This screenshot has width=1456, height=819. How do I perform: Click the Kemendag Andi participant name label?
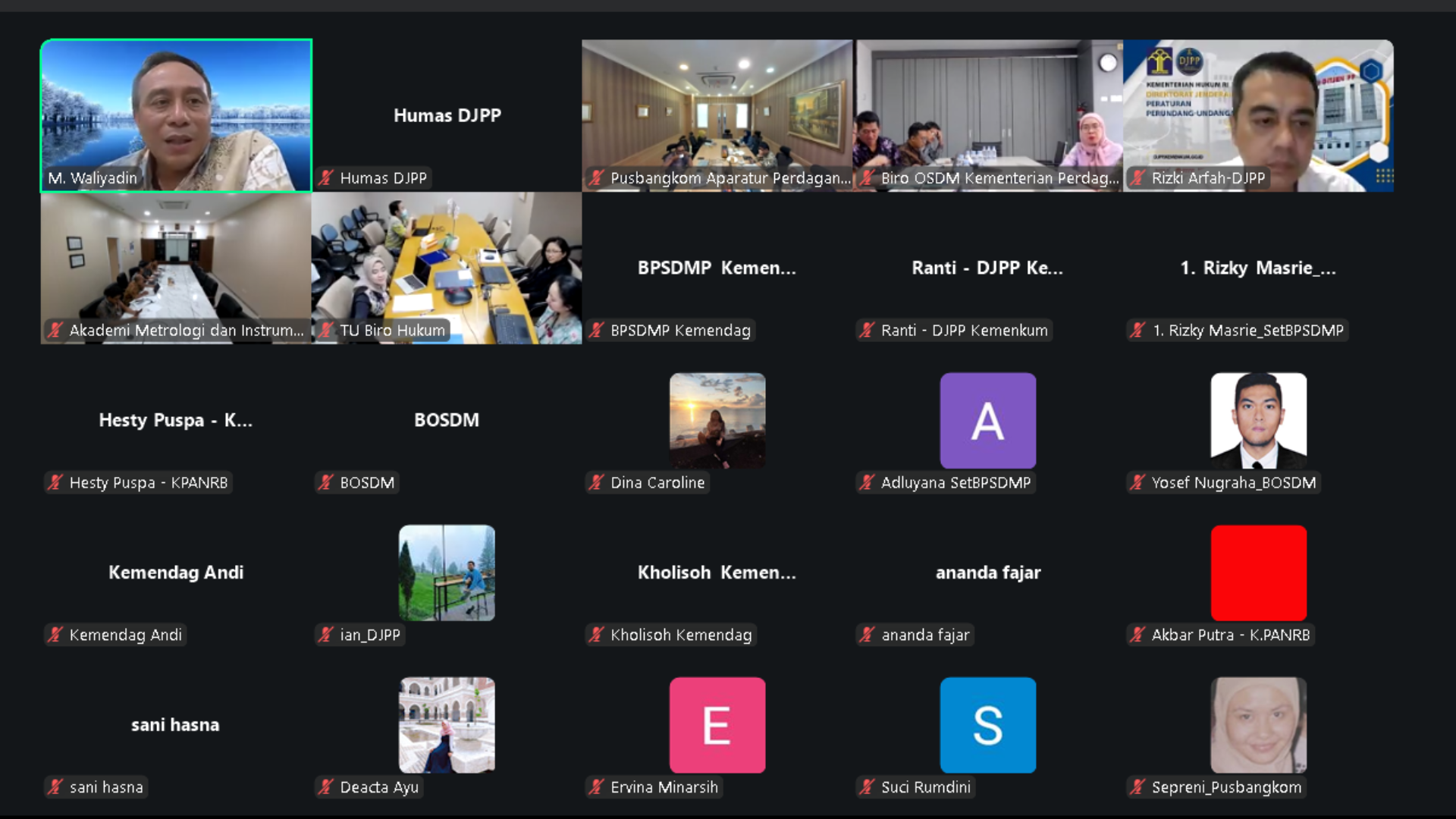[125, 635]
